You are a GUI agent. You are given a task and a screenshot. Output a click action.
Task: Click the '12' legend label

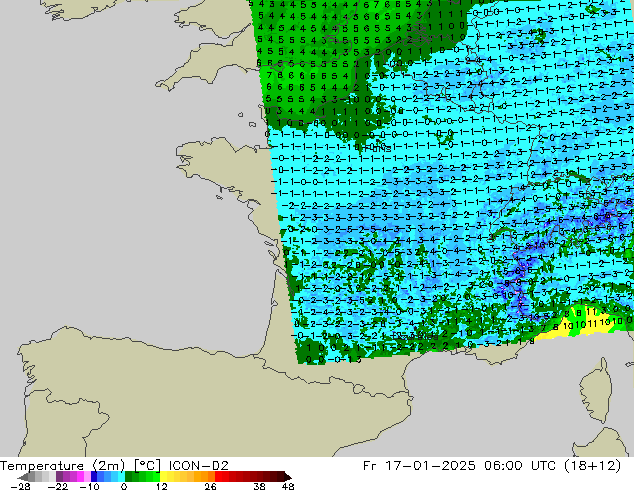161,486
